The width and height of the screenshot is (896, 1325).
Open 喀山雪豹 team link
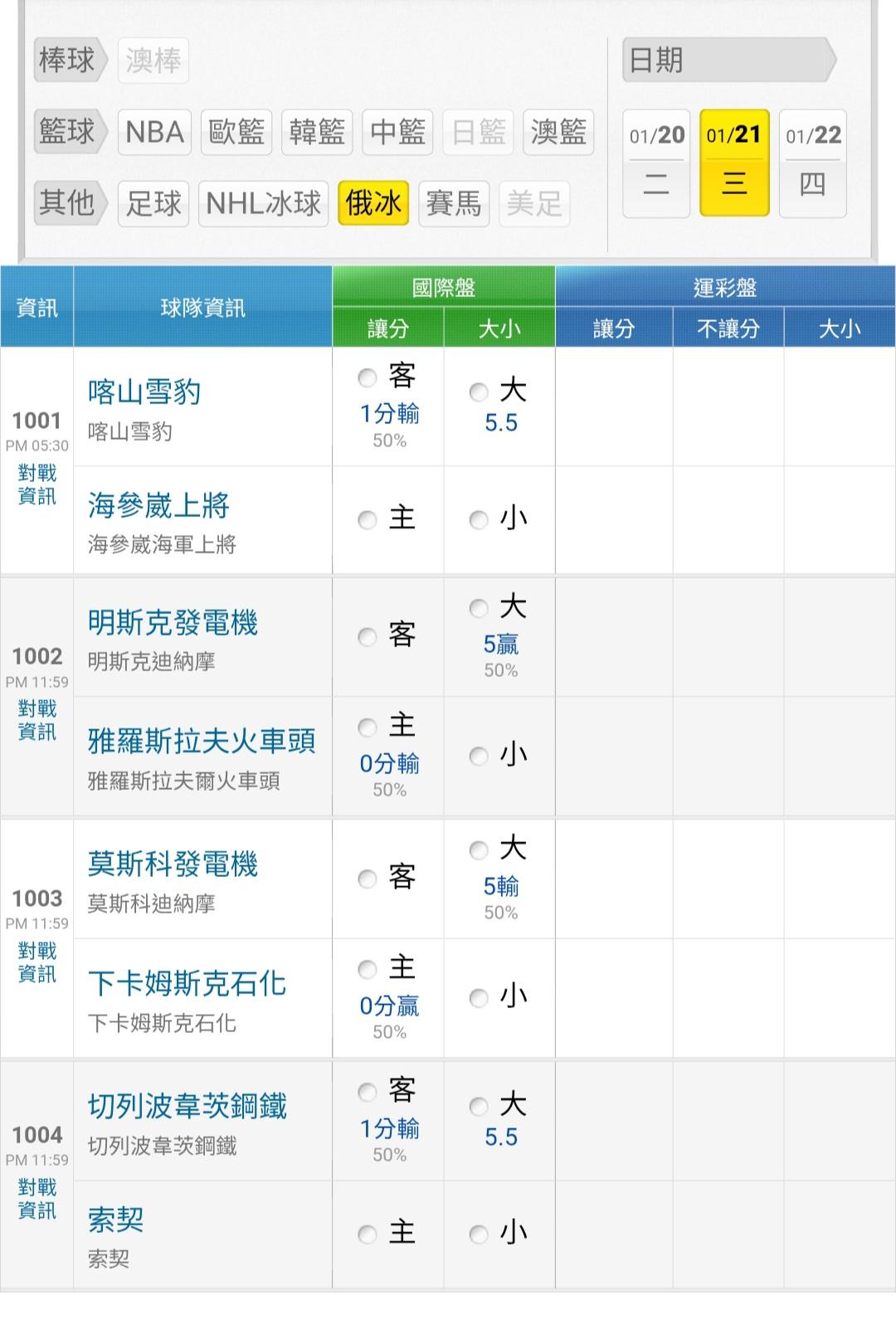click(x=144, y=392)
